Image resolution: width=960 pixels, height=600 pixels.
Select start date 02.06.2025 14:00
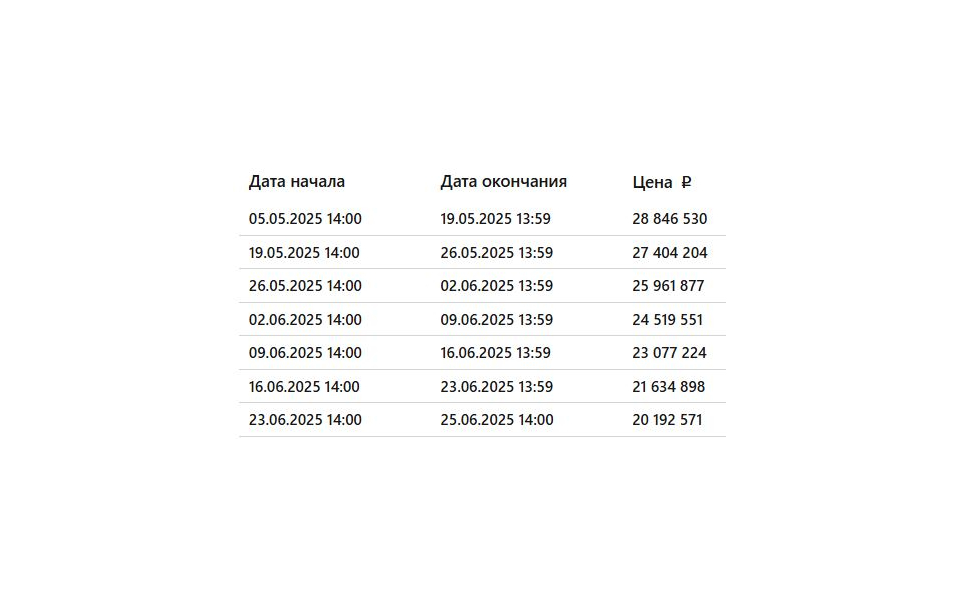pos(305,320)
